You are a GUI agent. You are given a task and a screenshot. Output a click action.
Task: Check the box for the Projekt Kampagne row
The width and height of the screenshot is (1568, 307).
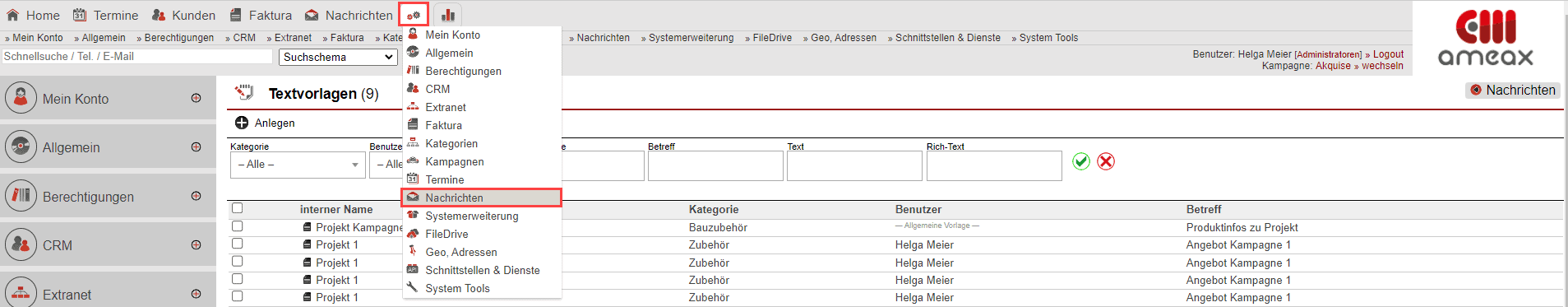[238, 226]
